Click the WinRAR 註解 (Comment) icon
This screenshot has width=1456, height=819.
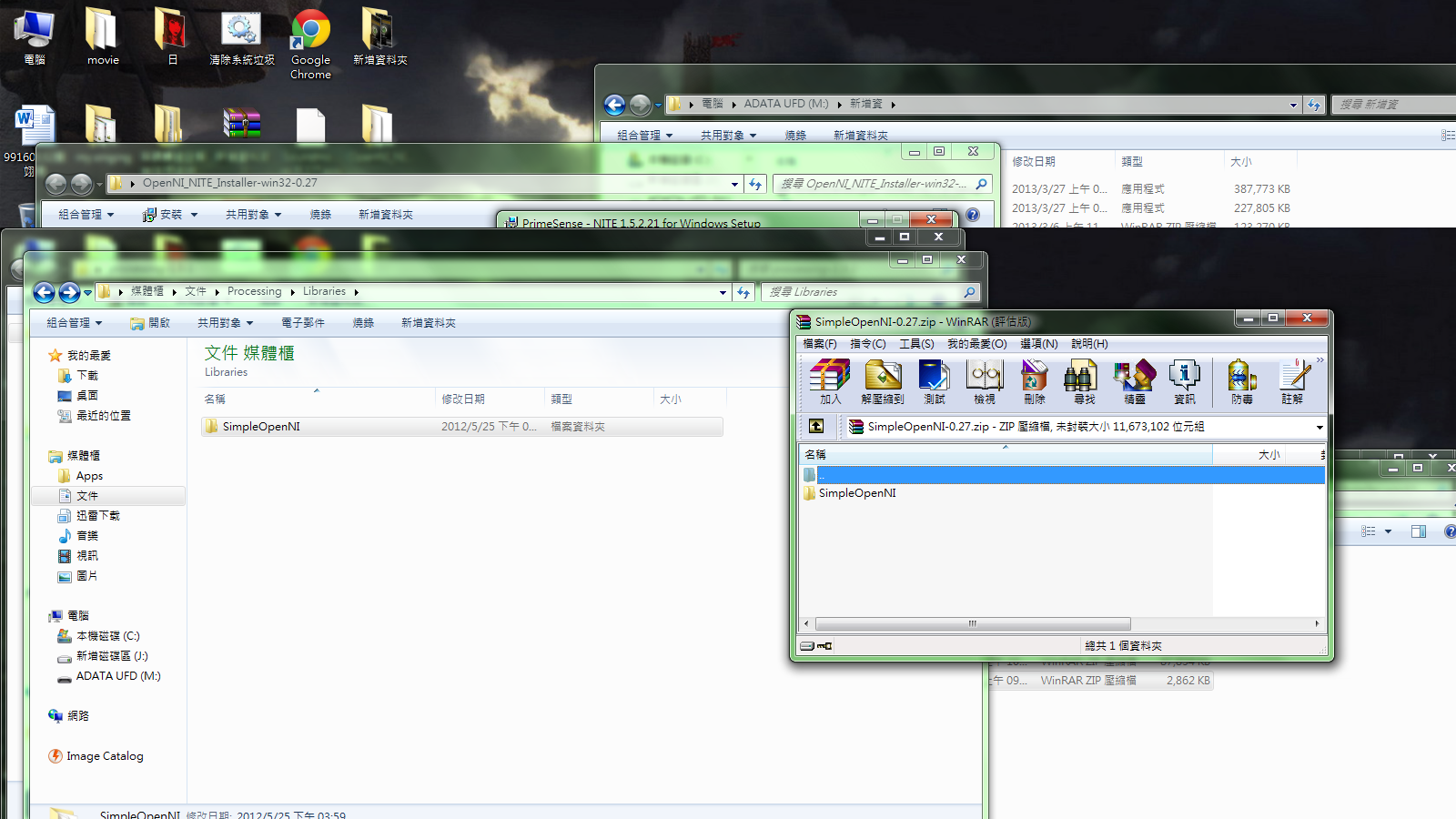click(1292, 381)
